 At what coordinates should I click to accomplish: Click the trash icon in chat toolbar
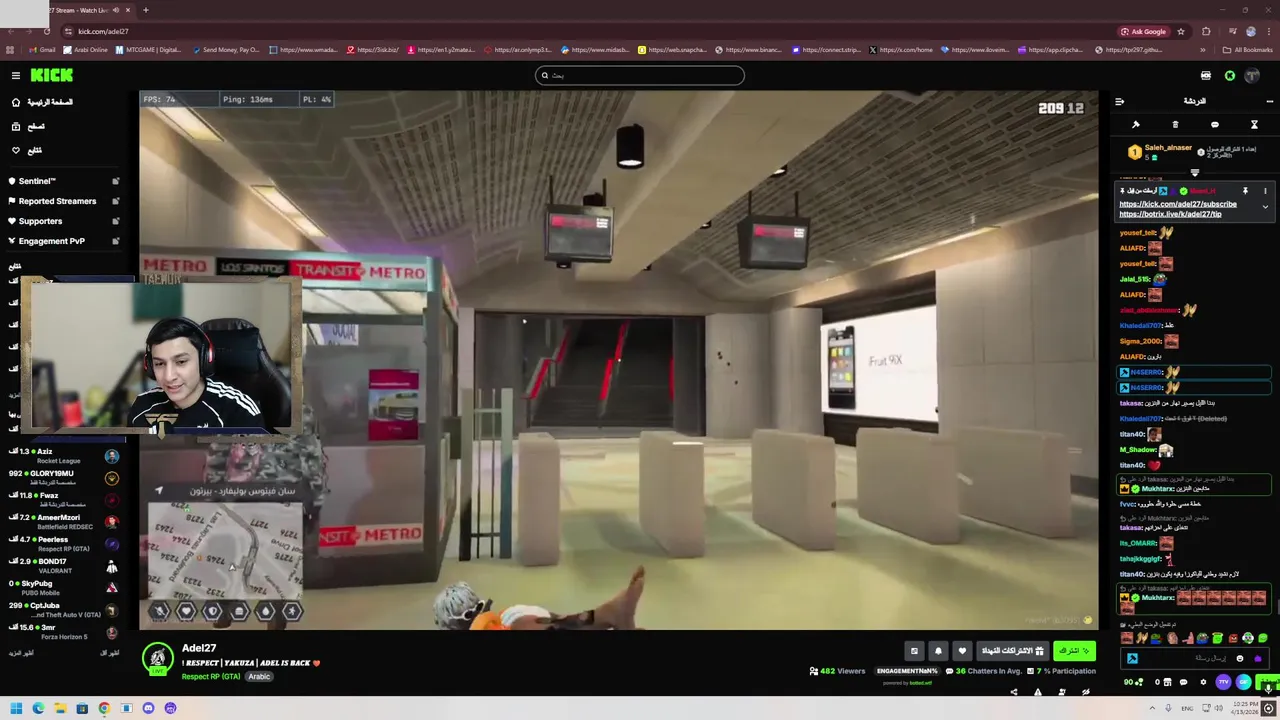point(1175,125)
